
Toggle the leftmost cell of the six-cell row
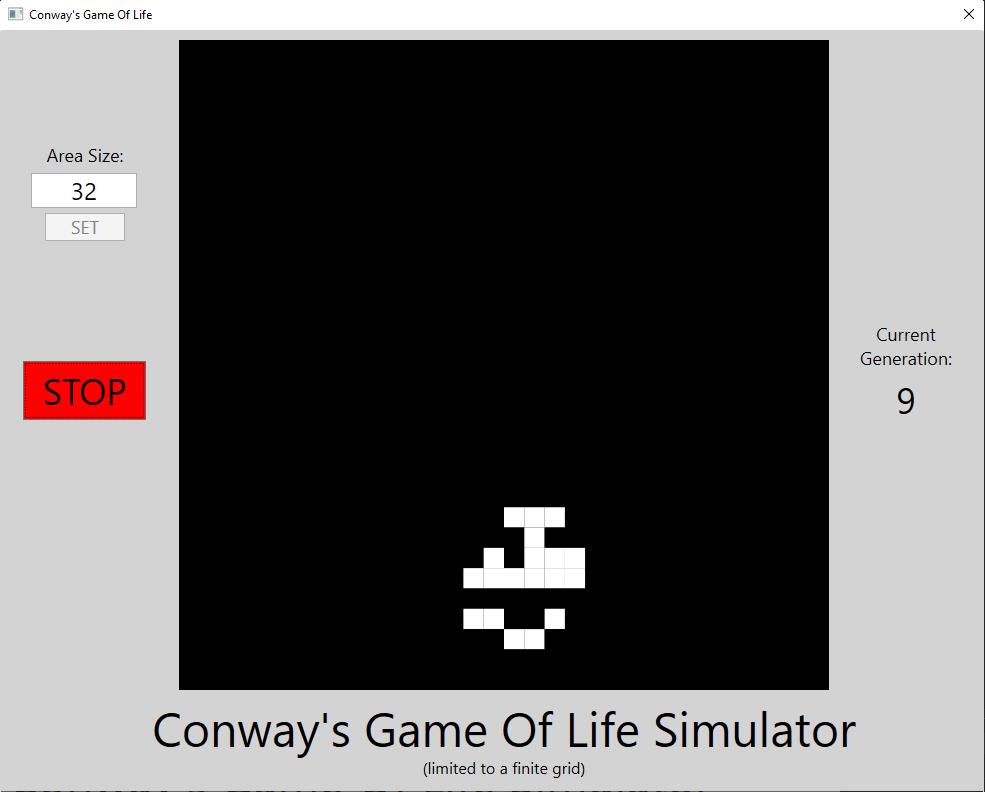pyautogui.click(x=473, y=578)
